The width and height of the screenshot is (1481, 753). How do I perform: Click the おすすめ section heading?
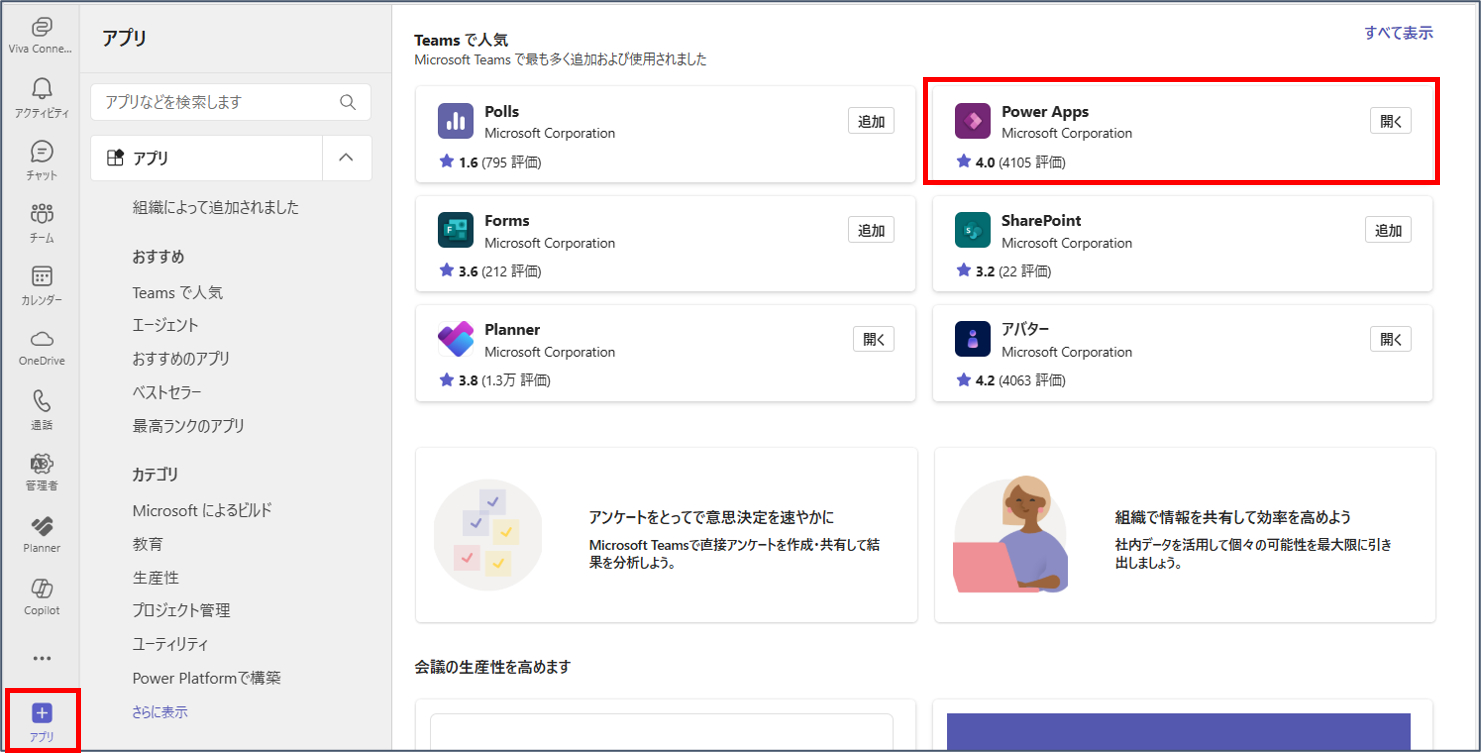click(x=159, y=257)
